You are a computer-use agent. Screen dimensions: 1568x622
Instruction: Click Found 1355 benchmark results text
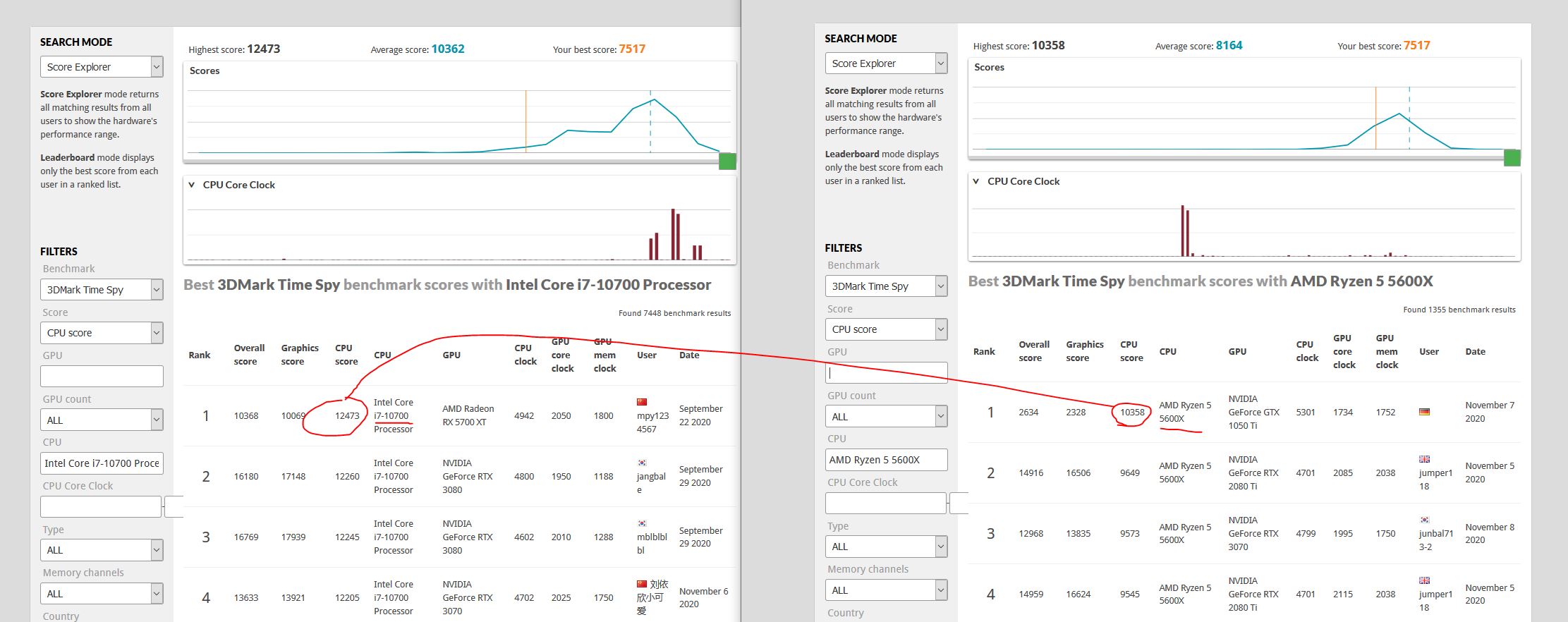click(x=1459, y=310)
